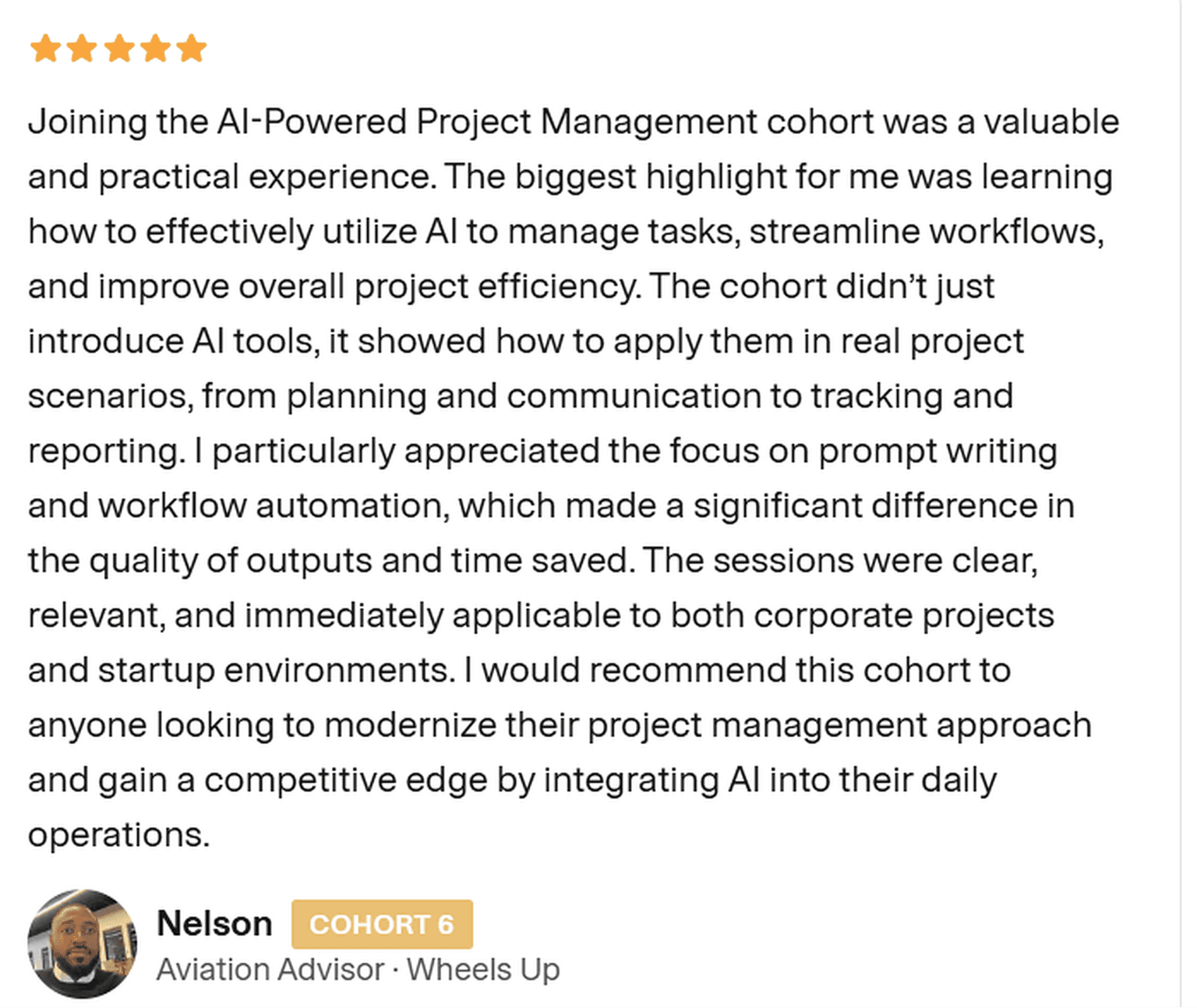Viewport: 1197px width, 1008px height.
Task: Click the second rating star
Action: (x=82, y=48)
